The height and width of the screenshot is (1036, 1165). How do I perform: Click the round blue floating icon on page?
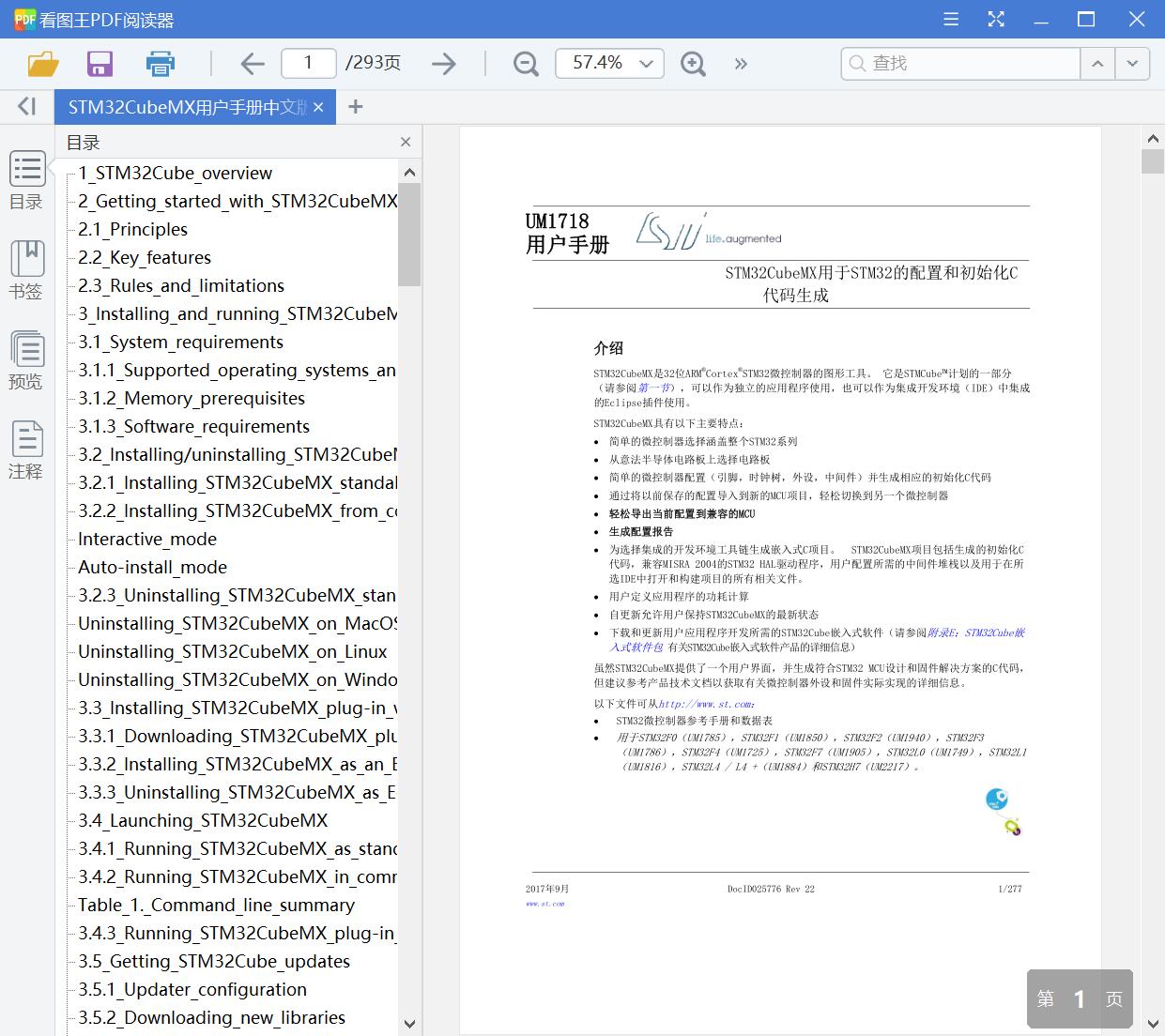[x=996, y=800]
